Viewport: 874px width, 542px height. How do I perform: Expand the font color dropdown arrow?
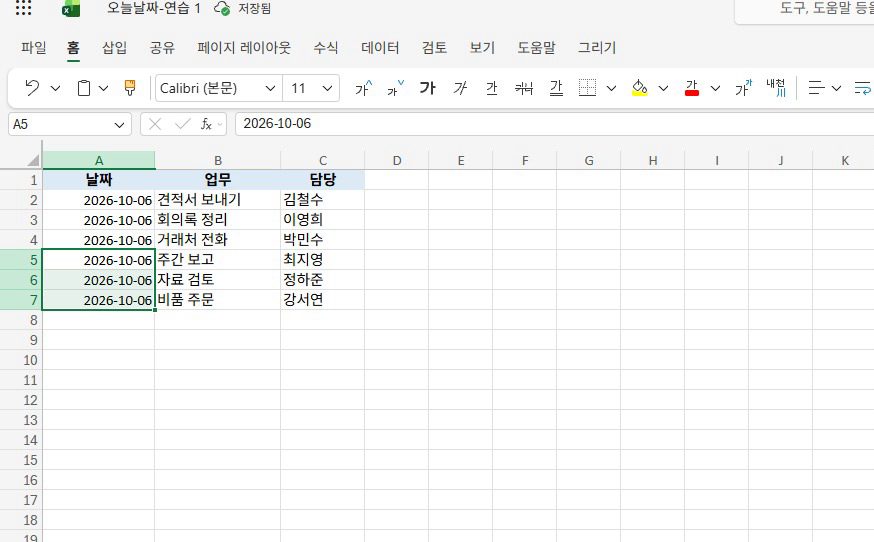click(x=715, y=88)
